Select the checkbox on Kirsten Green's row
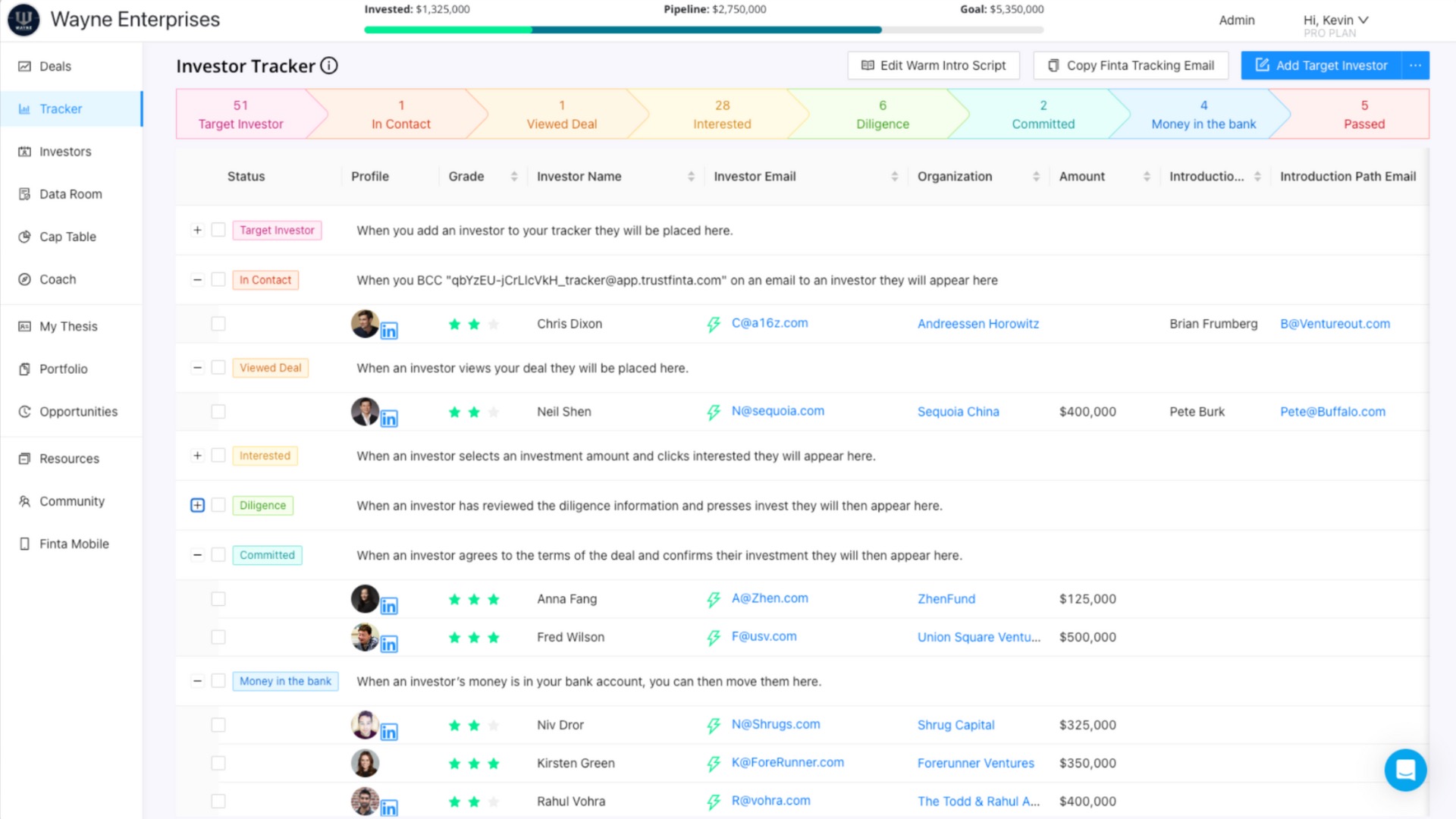 pyautogui.click(x=218, y=763)
